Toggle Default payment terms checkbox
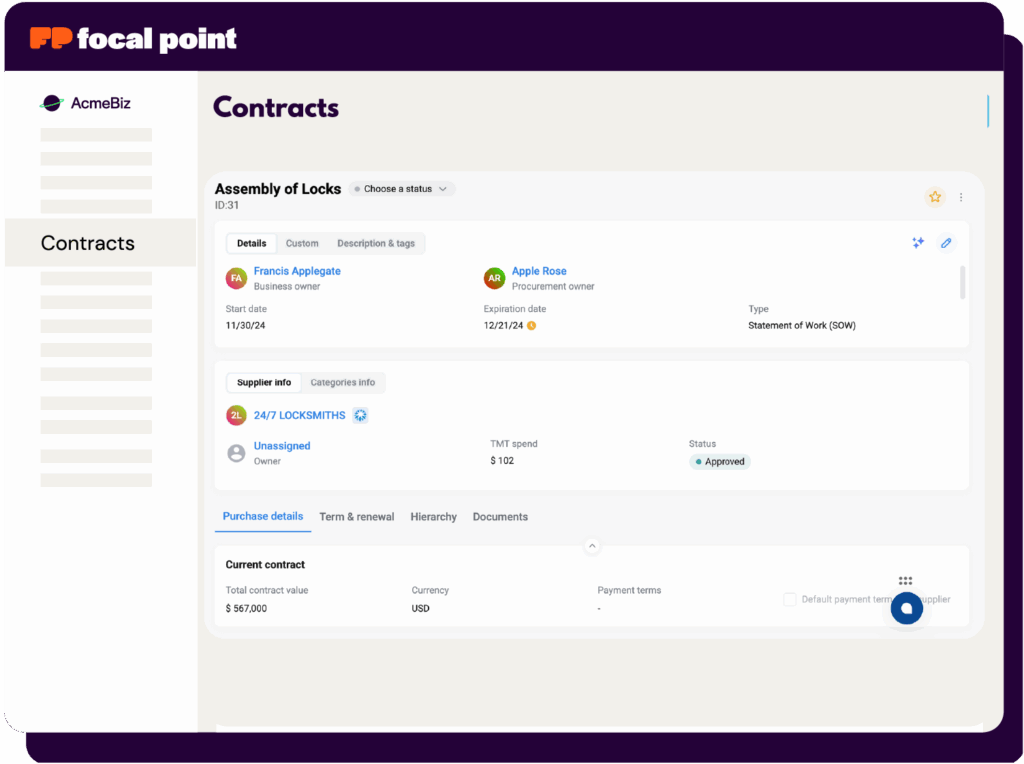The image size is (1024, 764). click(790, 599)
